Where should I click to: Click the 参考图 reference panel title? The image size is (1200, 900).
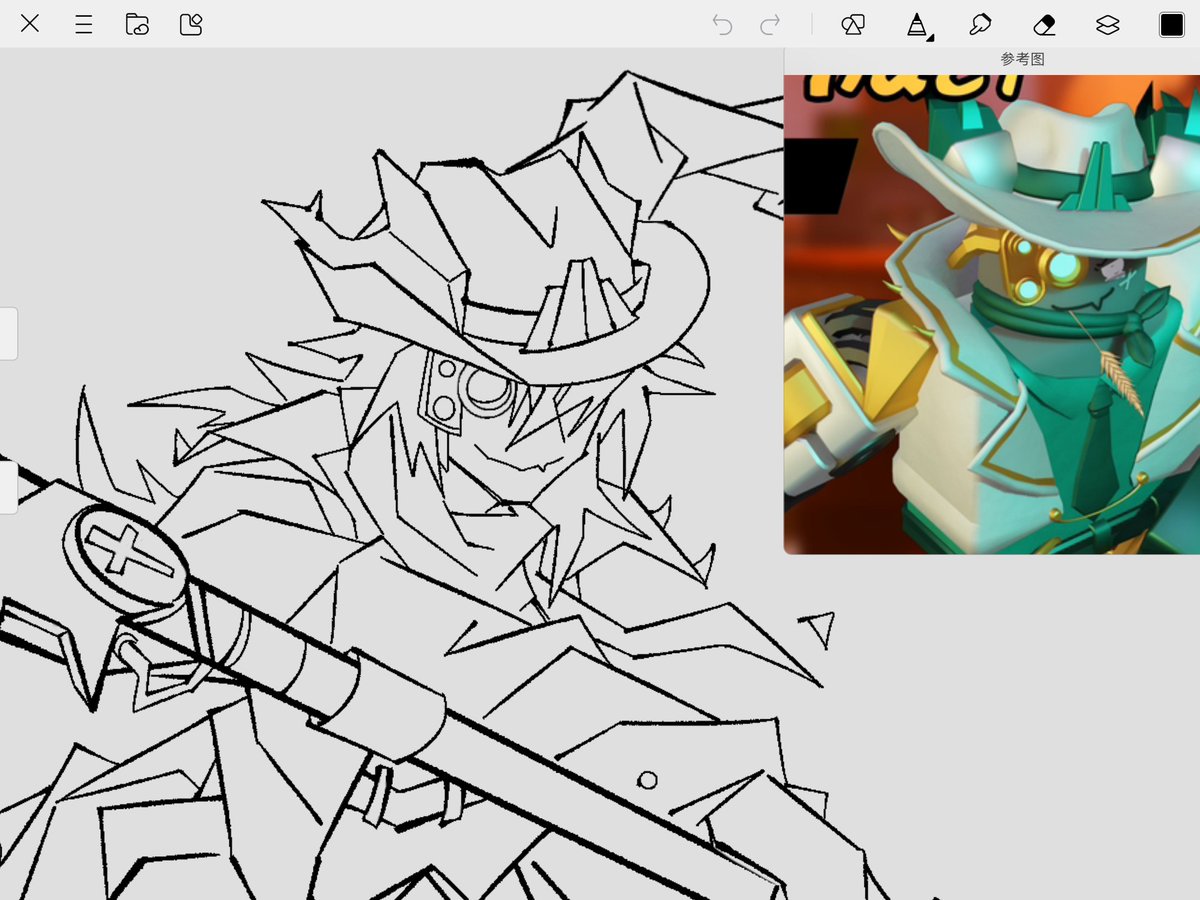tap(1022, 60)
